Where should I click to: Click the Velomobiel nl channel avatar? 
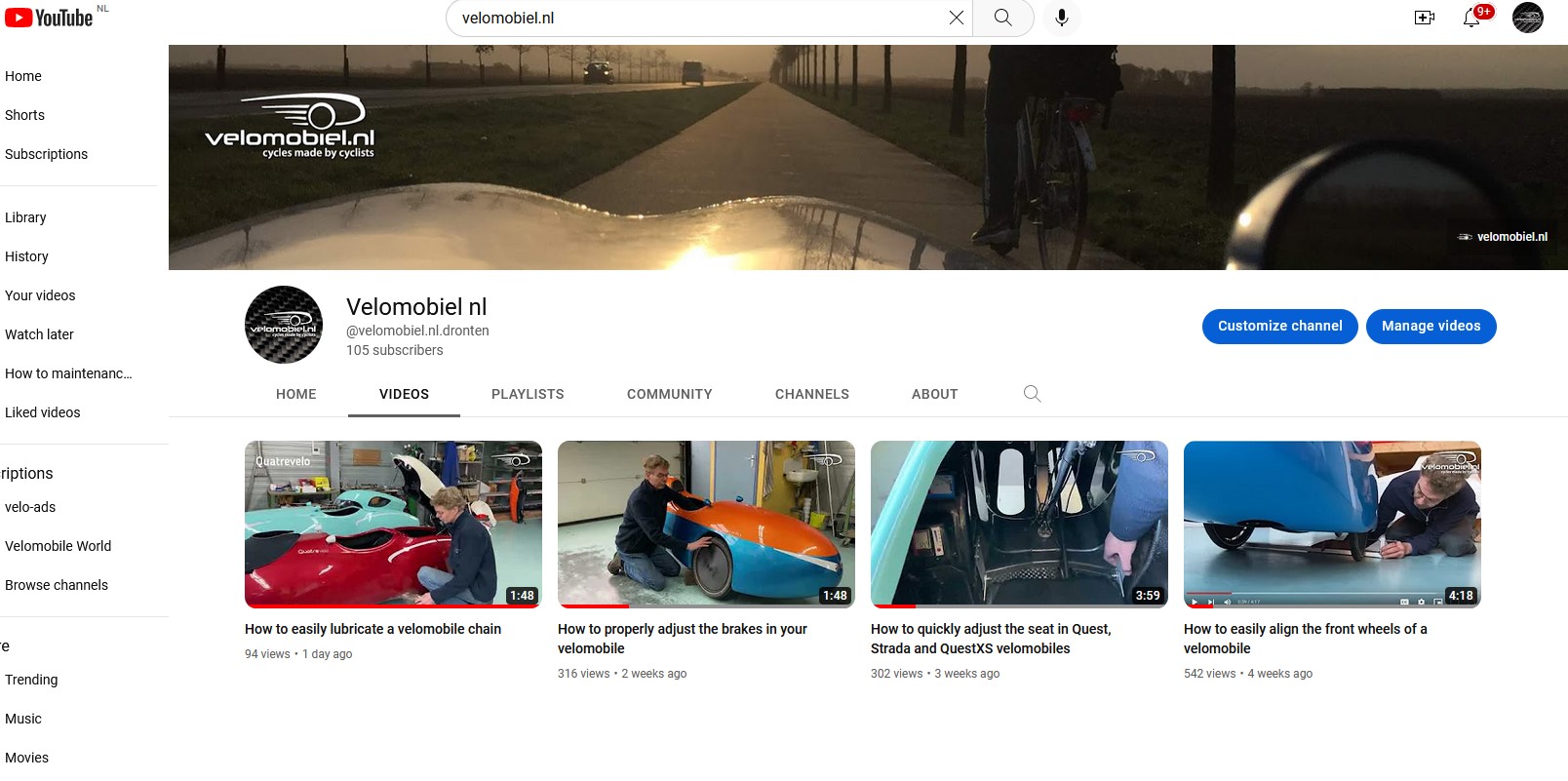pos(284,325)
